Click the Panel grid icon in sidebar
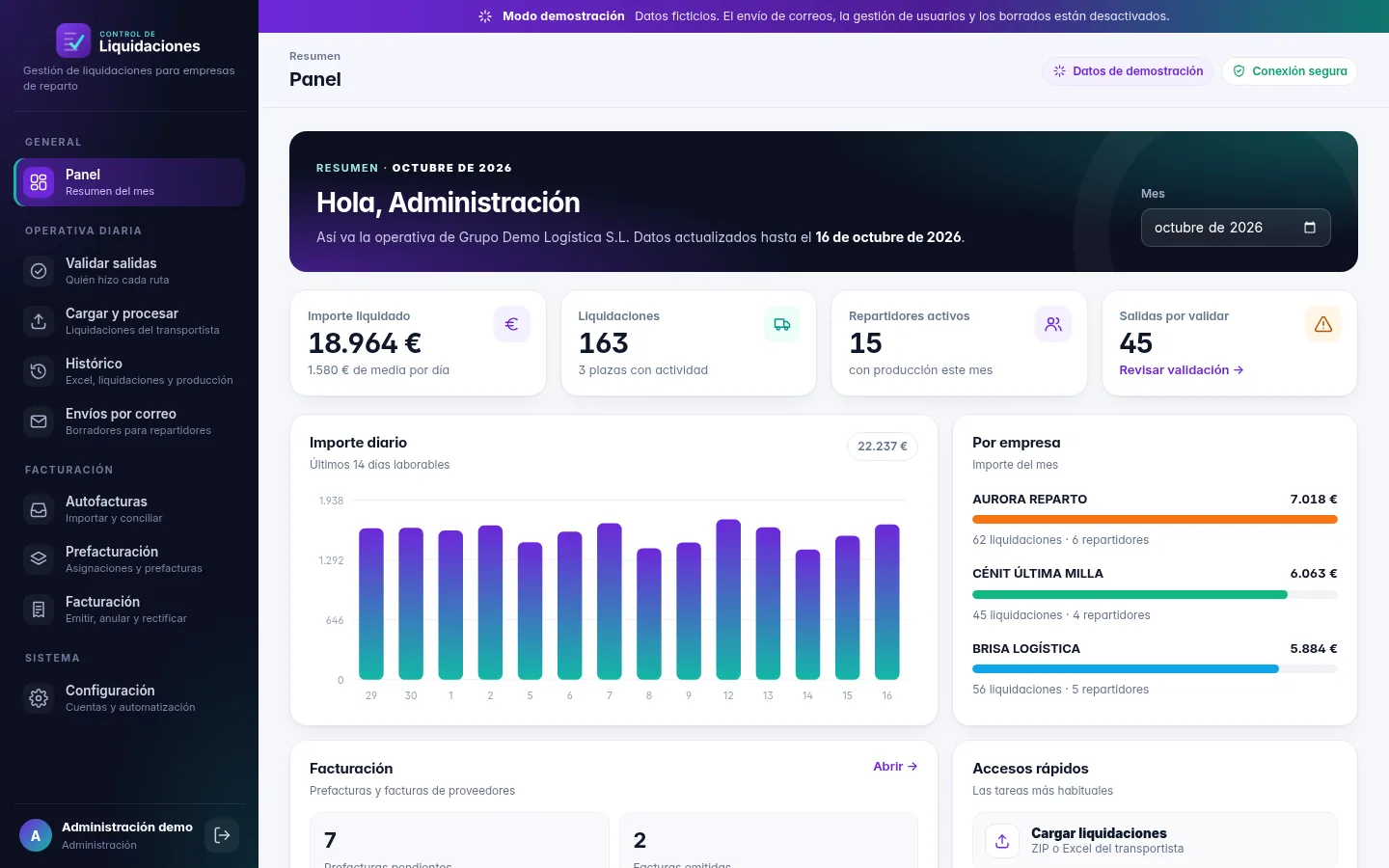The width and height of the screenshot is (1389, 868). (x=39, y=182)
